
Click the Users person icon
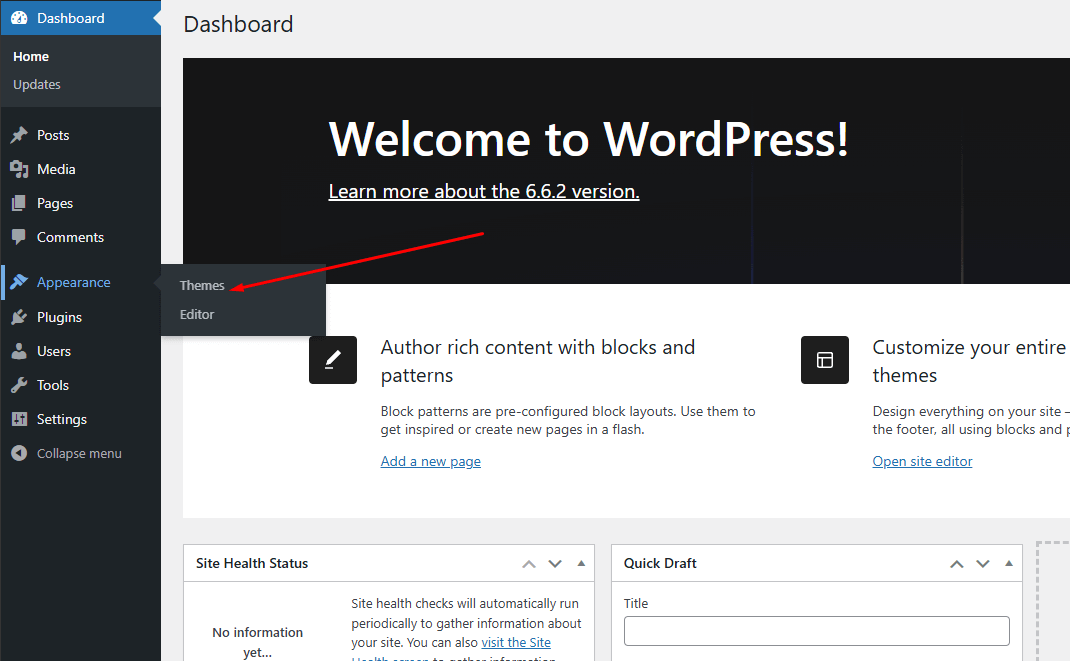[19, 351]
